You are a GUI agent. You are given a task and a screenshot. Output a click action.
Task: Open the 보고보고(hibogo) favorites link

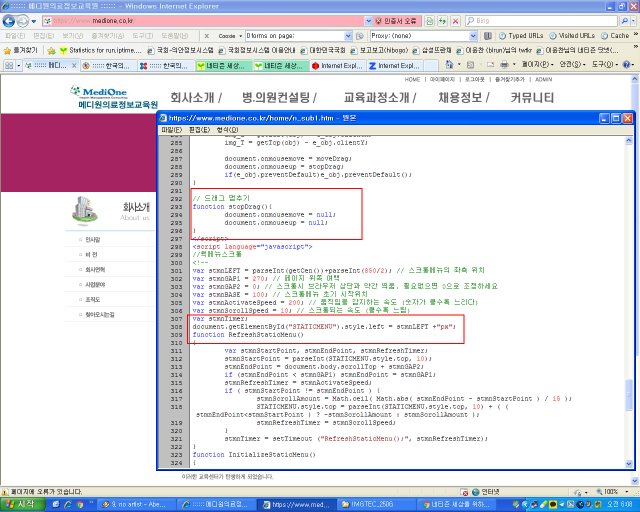[x=380, y=51]
